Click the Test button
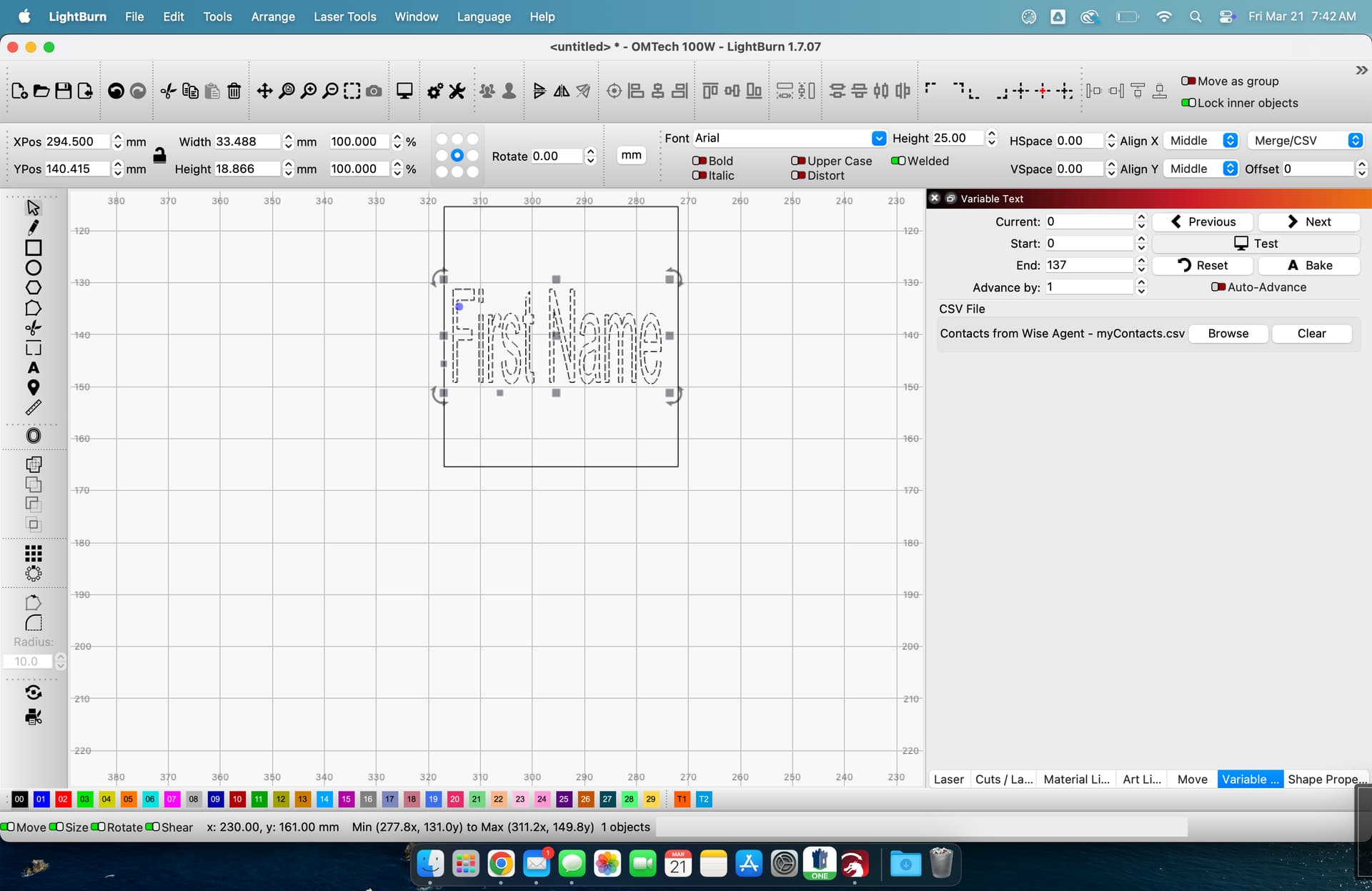The height and width of the screenshot is (891, 1372). [x=1256, y=243]
